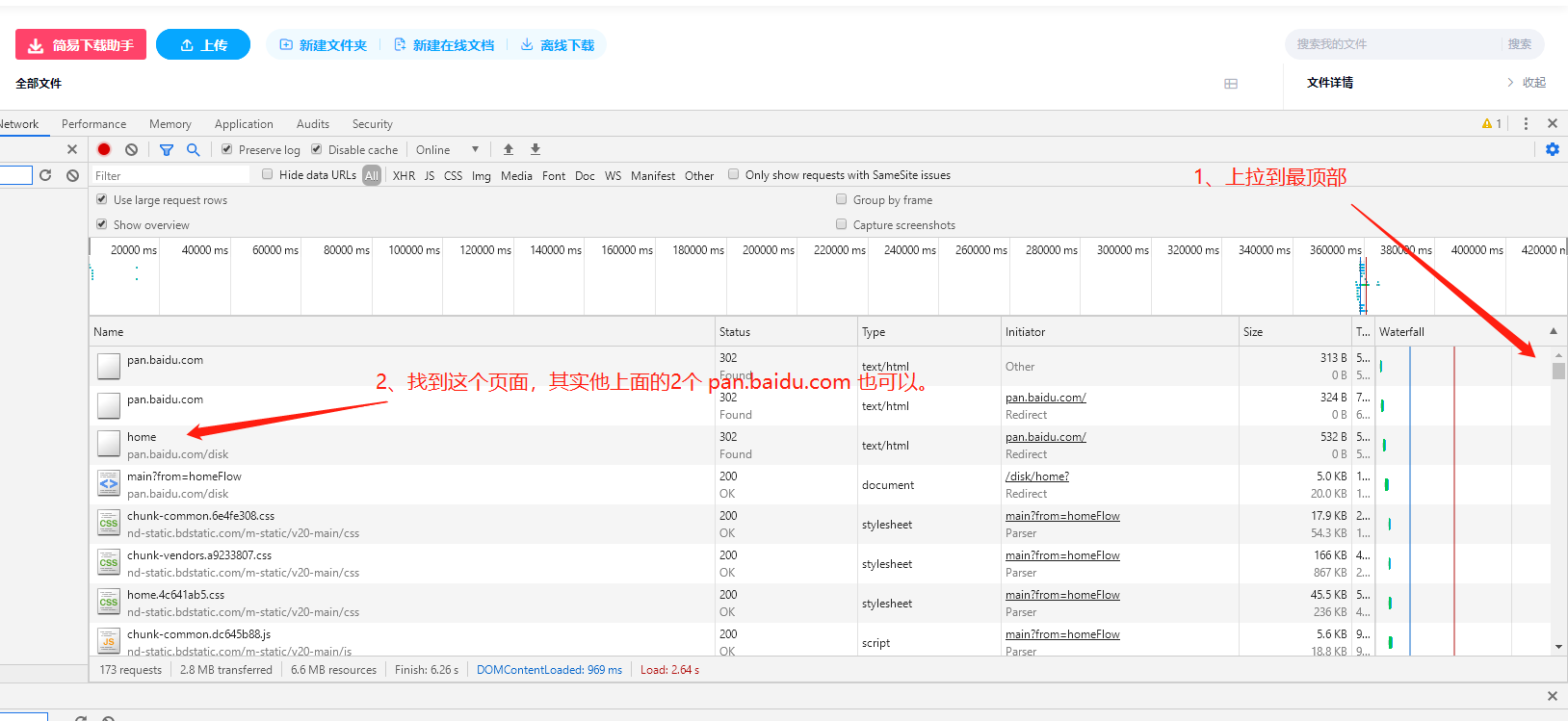Sort by the Size column header
Viewport: 1568px width, 721px height.
coord(1295,331)
